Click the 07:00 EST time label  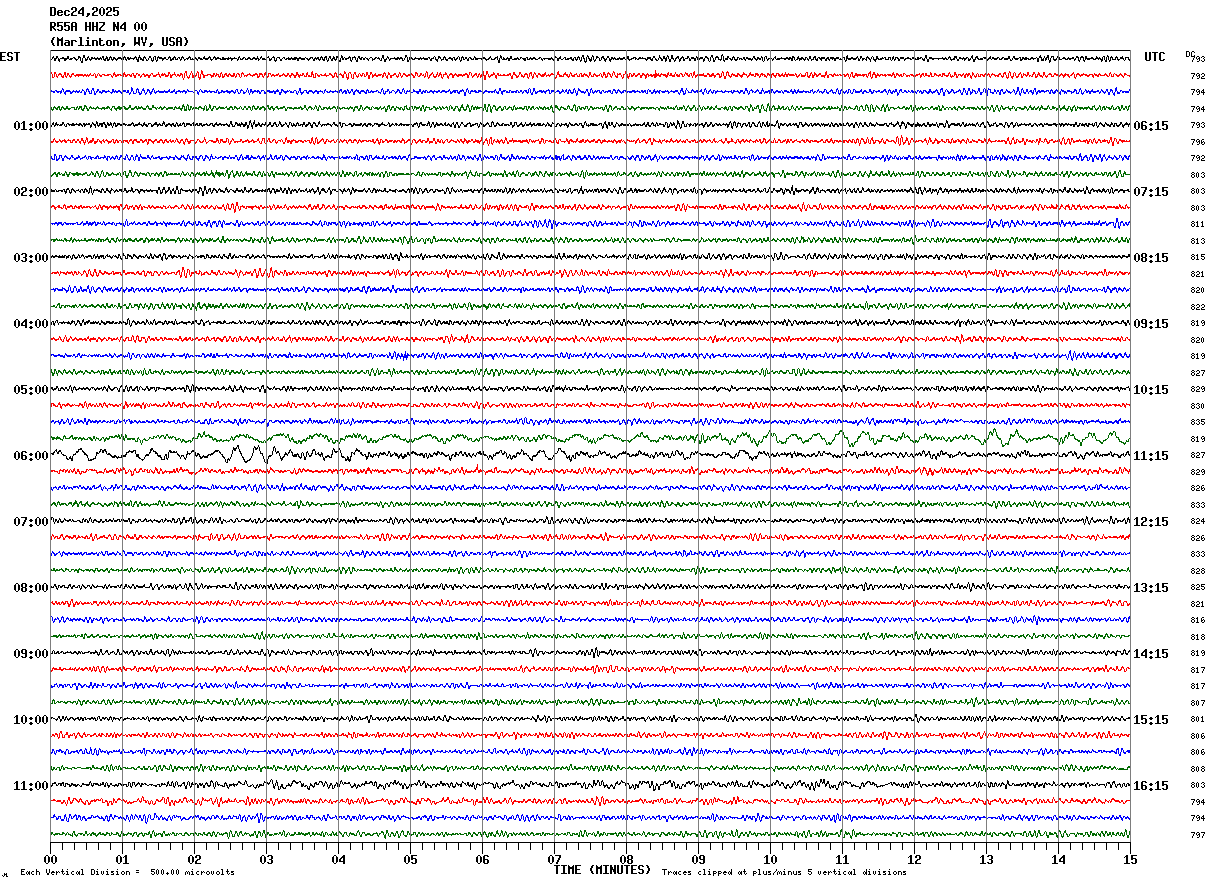point(31,522)
